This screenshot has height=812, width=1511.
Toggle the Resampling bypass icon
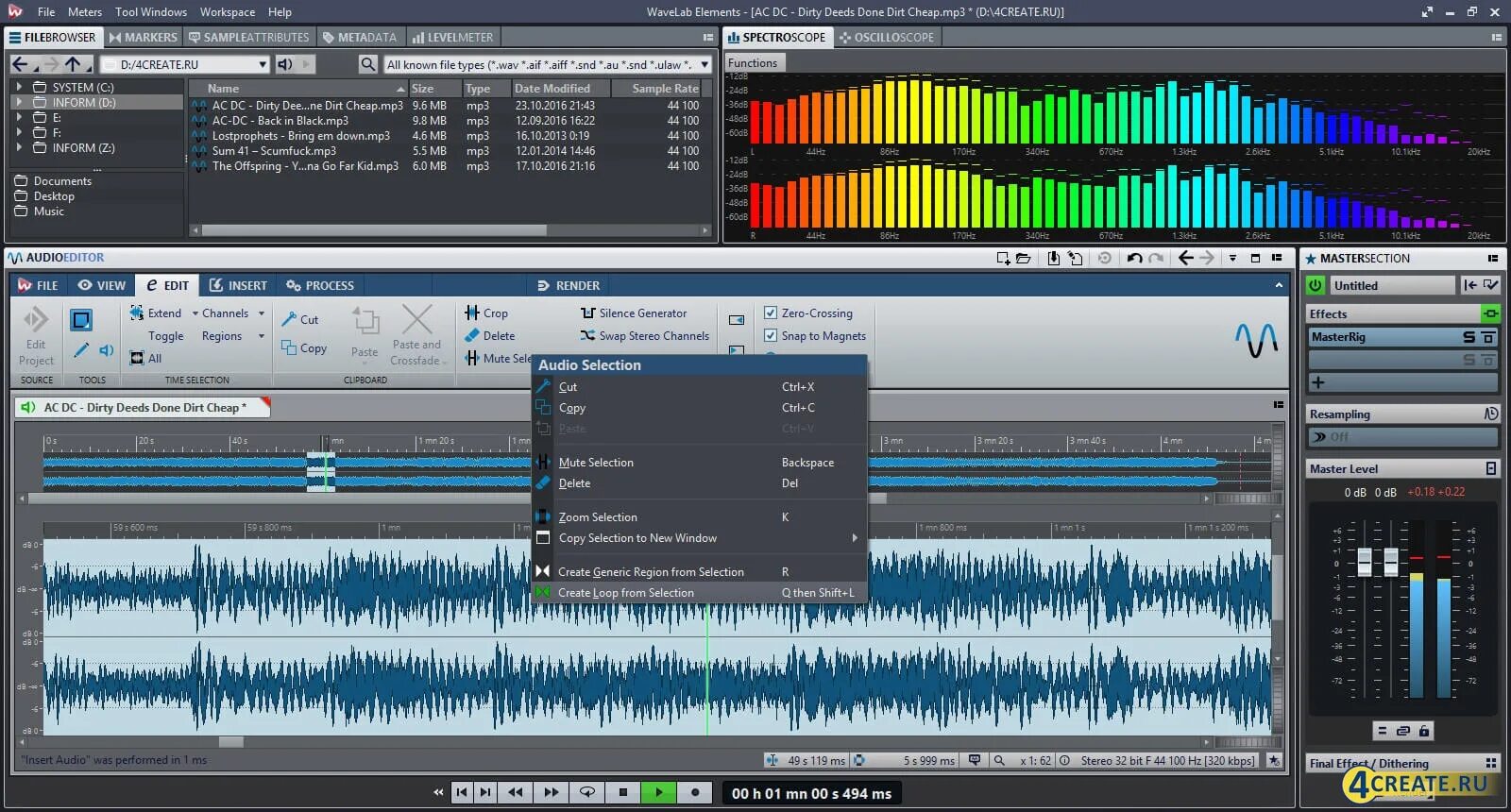click(1490, 414)
